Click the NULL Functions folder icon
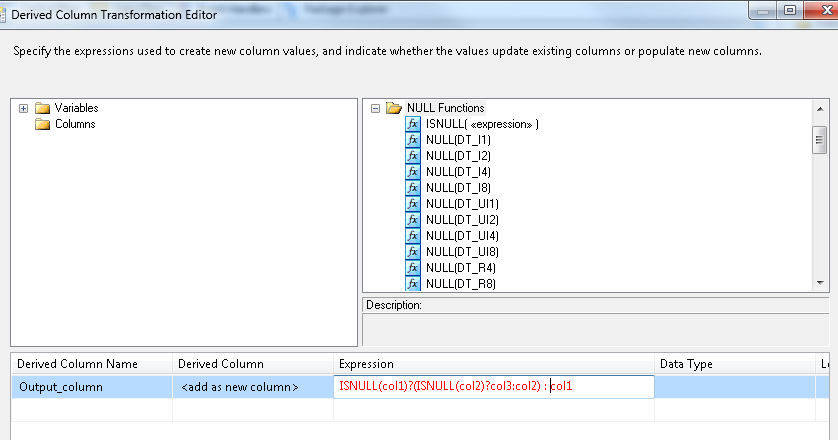The height and width of the screenshot is (440, 838). pyautogui.click(x=394, y=108)
